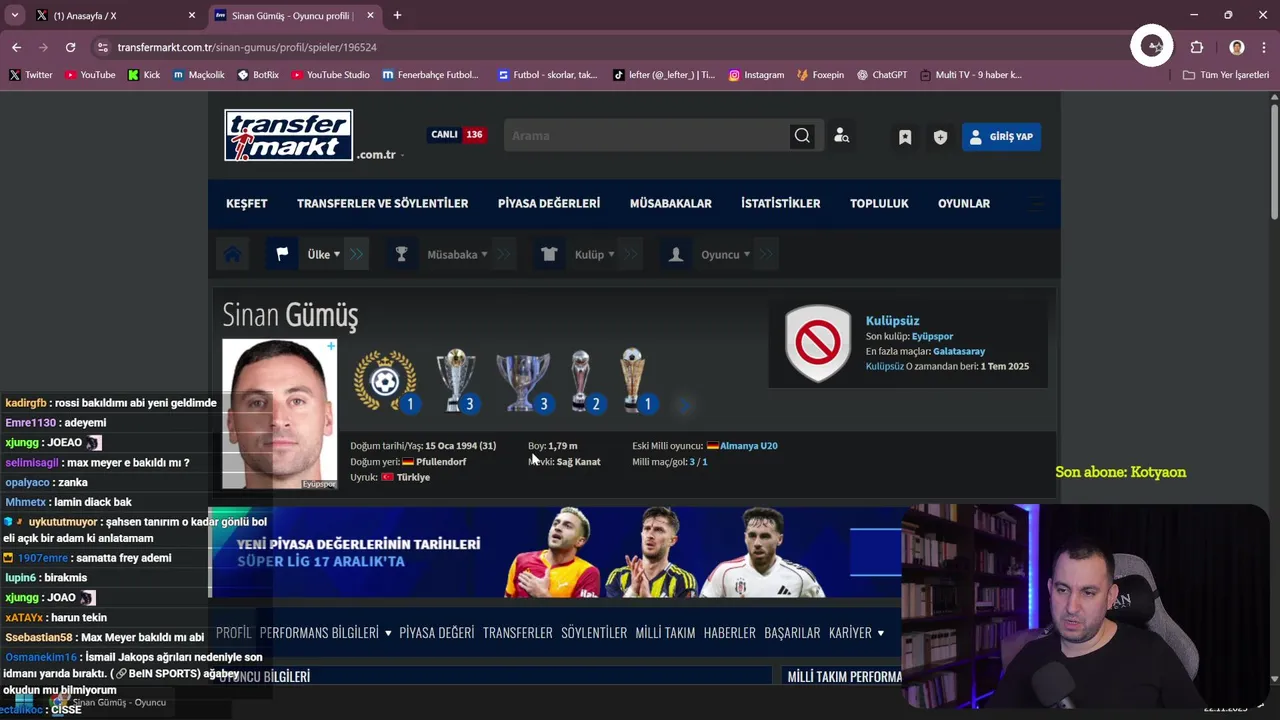Click the browser reload button
The height and width of the screenshot is (720, 1280).
[x=70, y=47]
